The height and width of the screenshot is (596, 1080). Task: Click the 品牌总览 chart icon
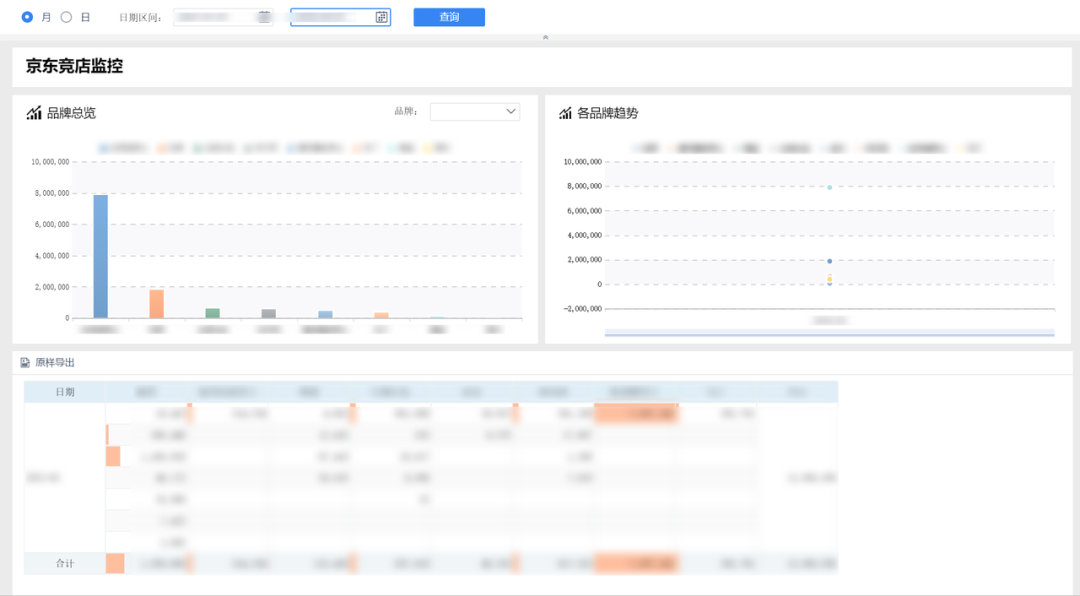pos(34,113)
